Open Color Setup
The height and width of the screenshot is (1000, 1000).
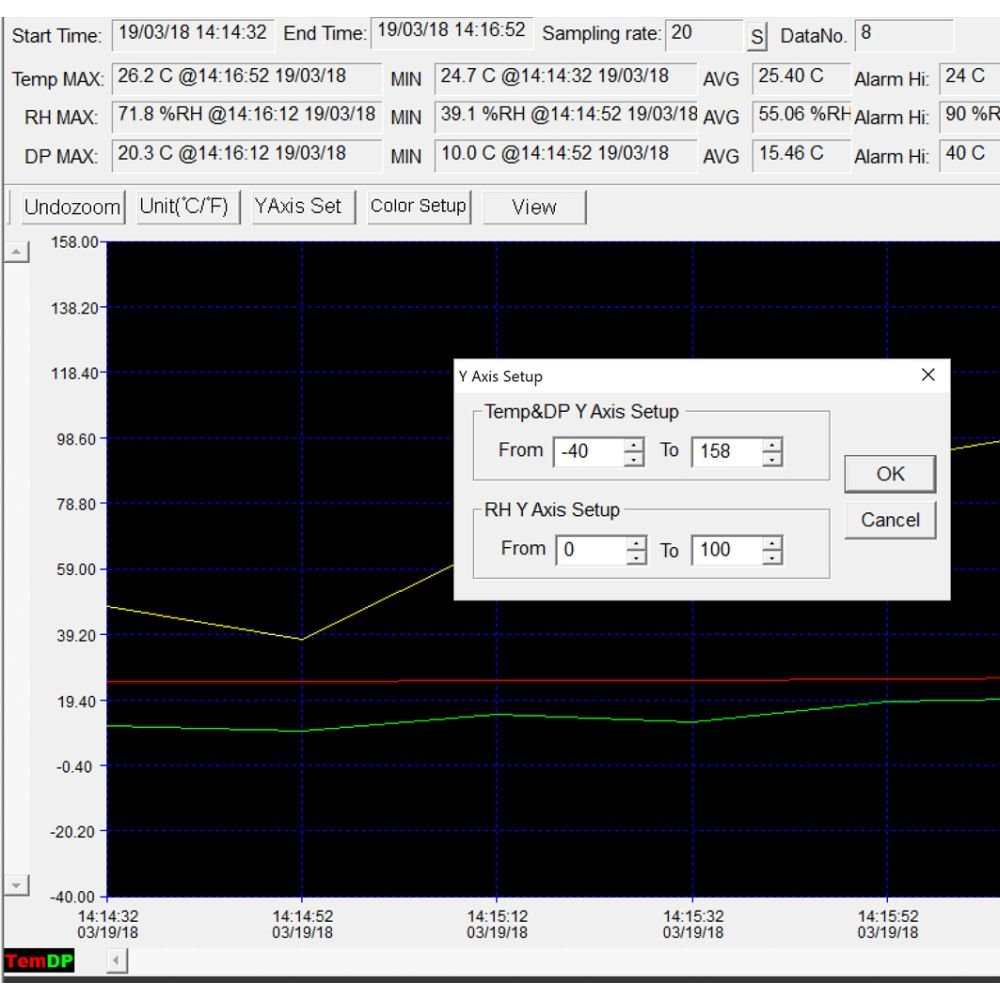pos(418,207)
